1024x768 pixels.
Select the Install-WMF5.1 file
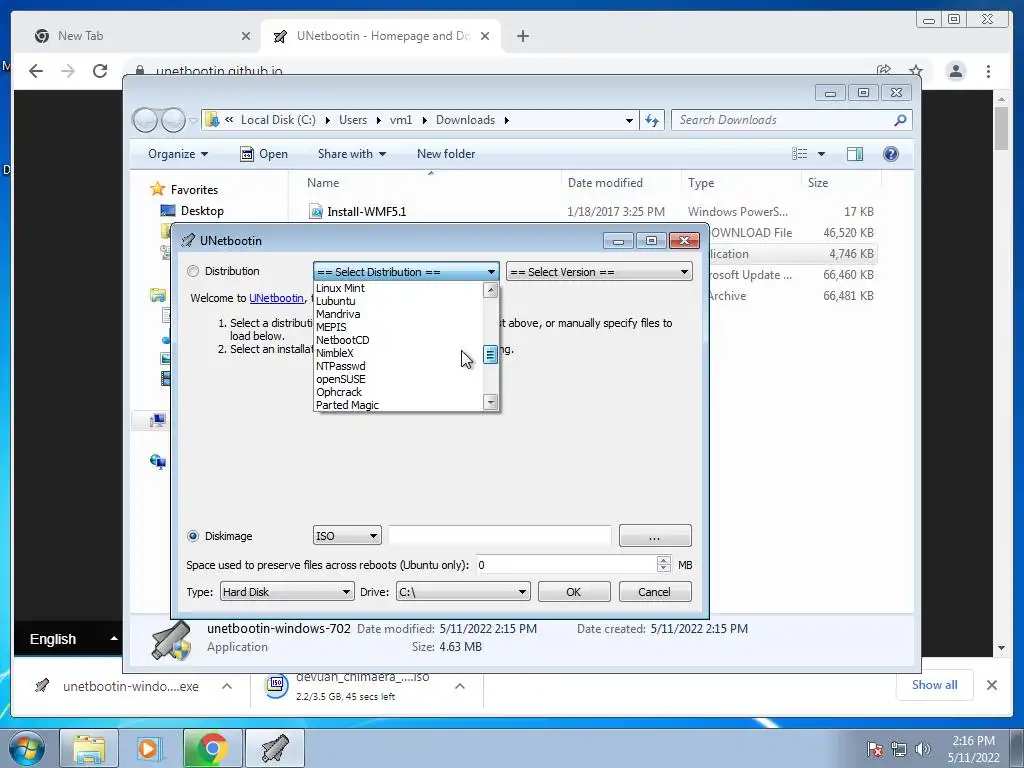coord(366,212)
